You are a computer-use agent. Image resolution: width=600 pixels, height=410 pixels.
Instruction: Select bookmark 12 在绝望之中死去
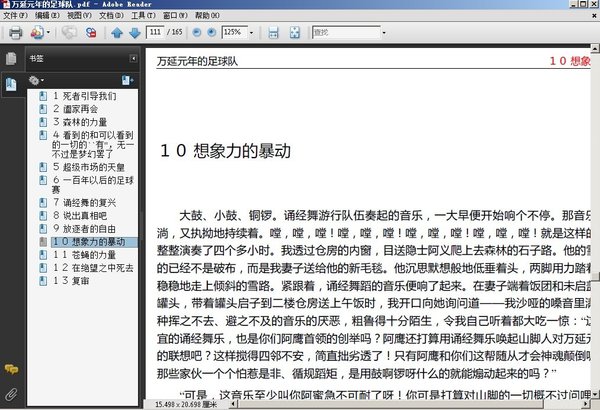[93, 268]
